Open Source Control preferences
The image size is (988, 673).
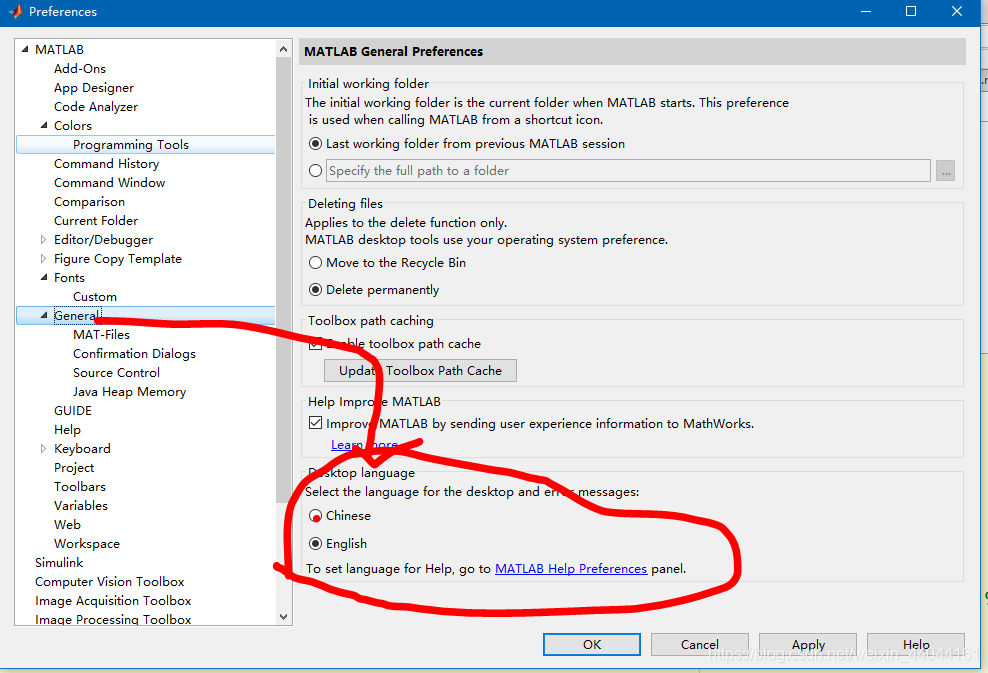point(117,372)
